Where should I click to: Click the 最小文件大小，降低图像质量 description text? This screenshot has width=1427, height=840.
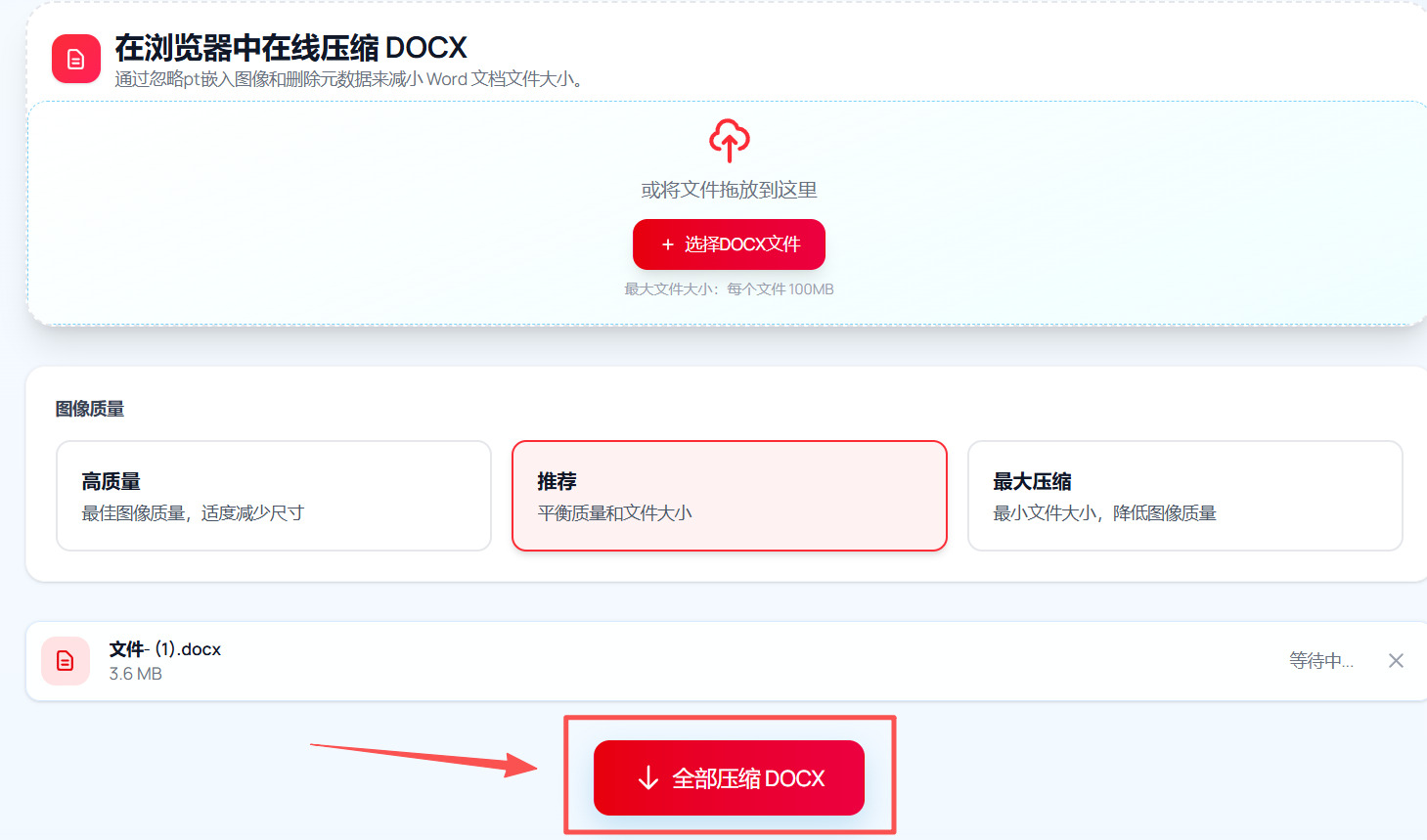click(x=1105, y=513)
